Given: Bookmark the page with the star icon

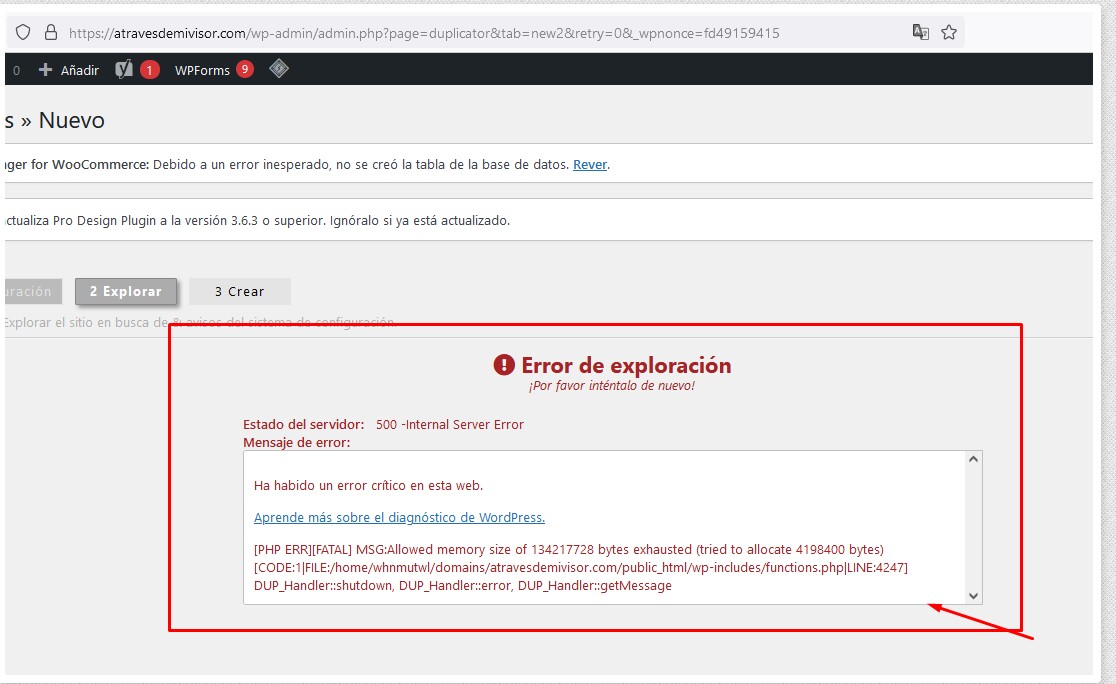Looking at the screenshot, I should [x=947, y=31].
